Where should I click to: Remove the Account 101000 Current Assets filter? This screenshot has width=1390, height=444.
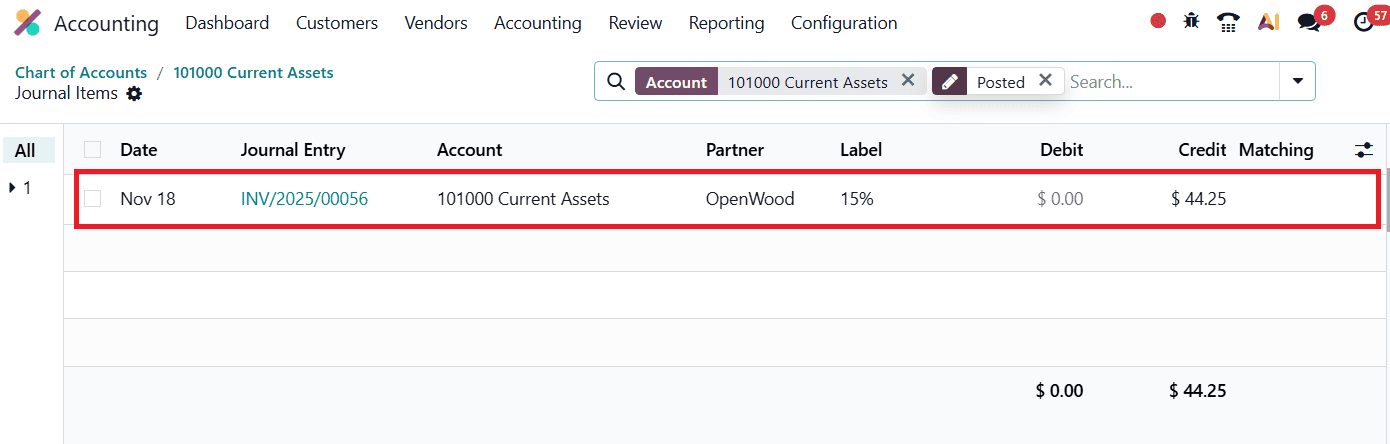[908, 80]
